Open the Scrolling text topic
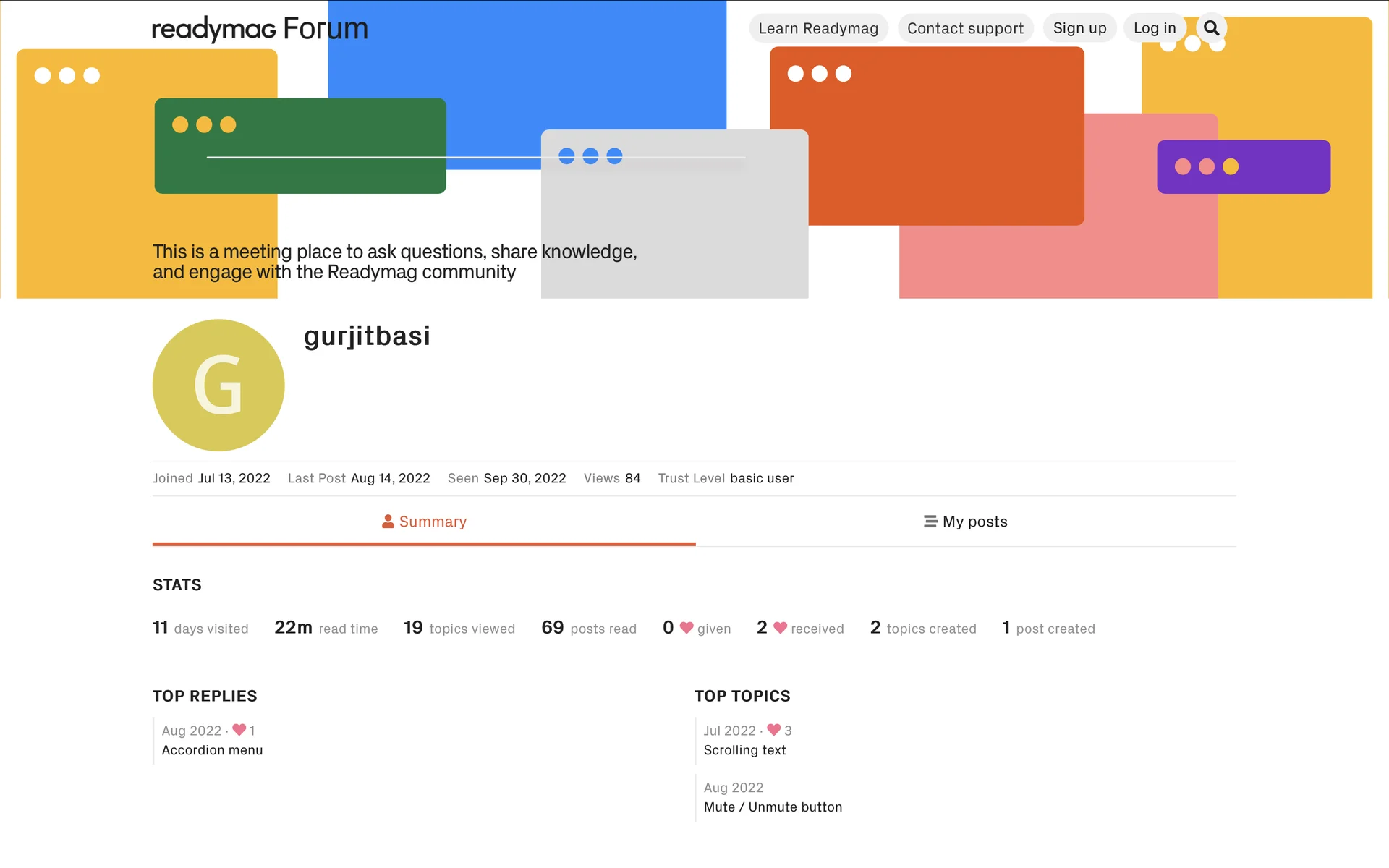 click(744, 750)
